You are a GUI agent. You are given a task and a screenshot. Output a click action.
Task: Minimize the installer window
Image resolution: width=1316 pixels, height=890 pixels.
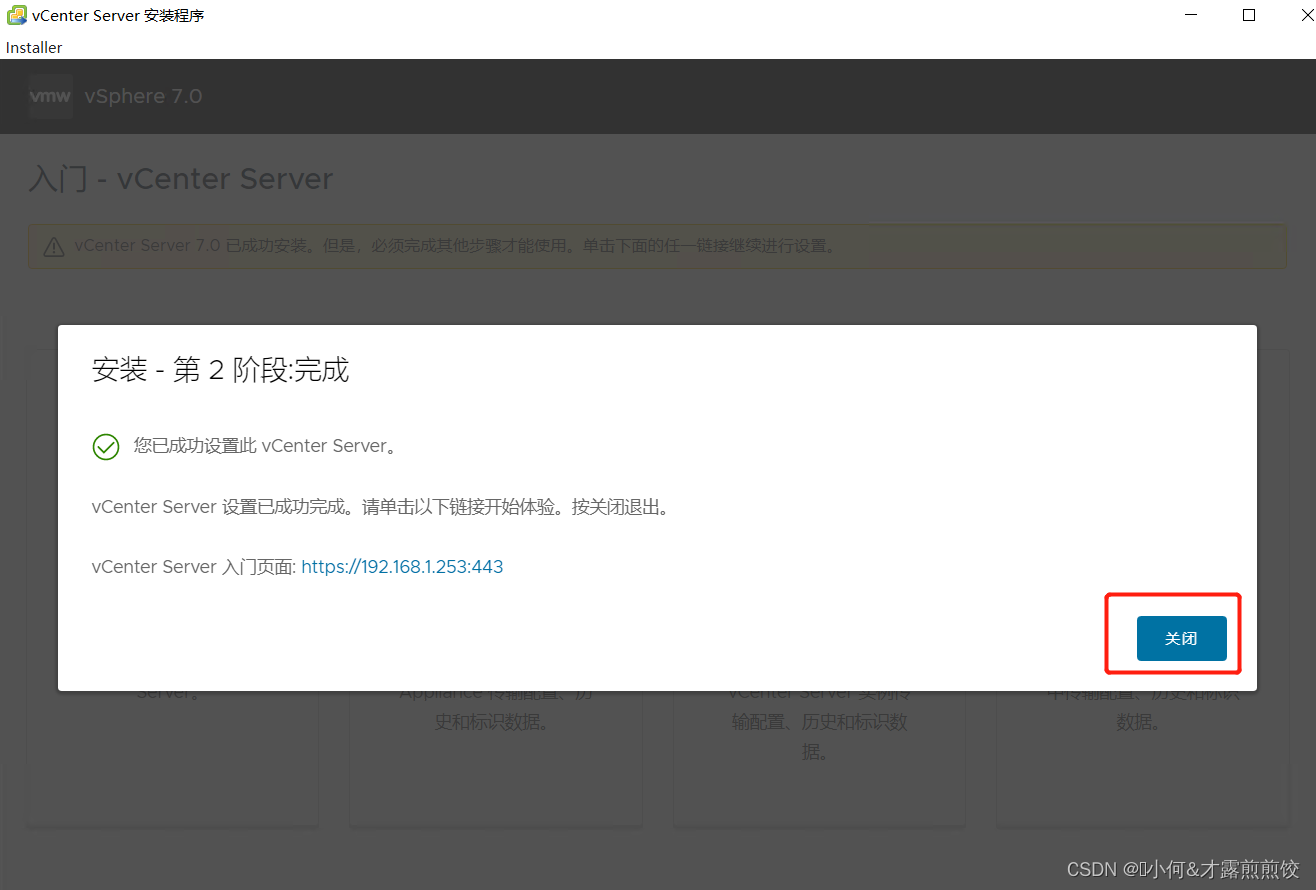(x=1191, y=15)
